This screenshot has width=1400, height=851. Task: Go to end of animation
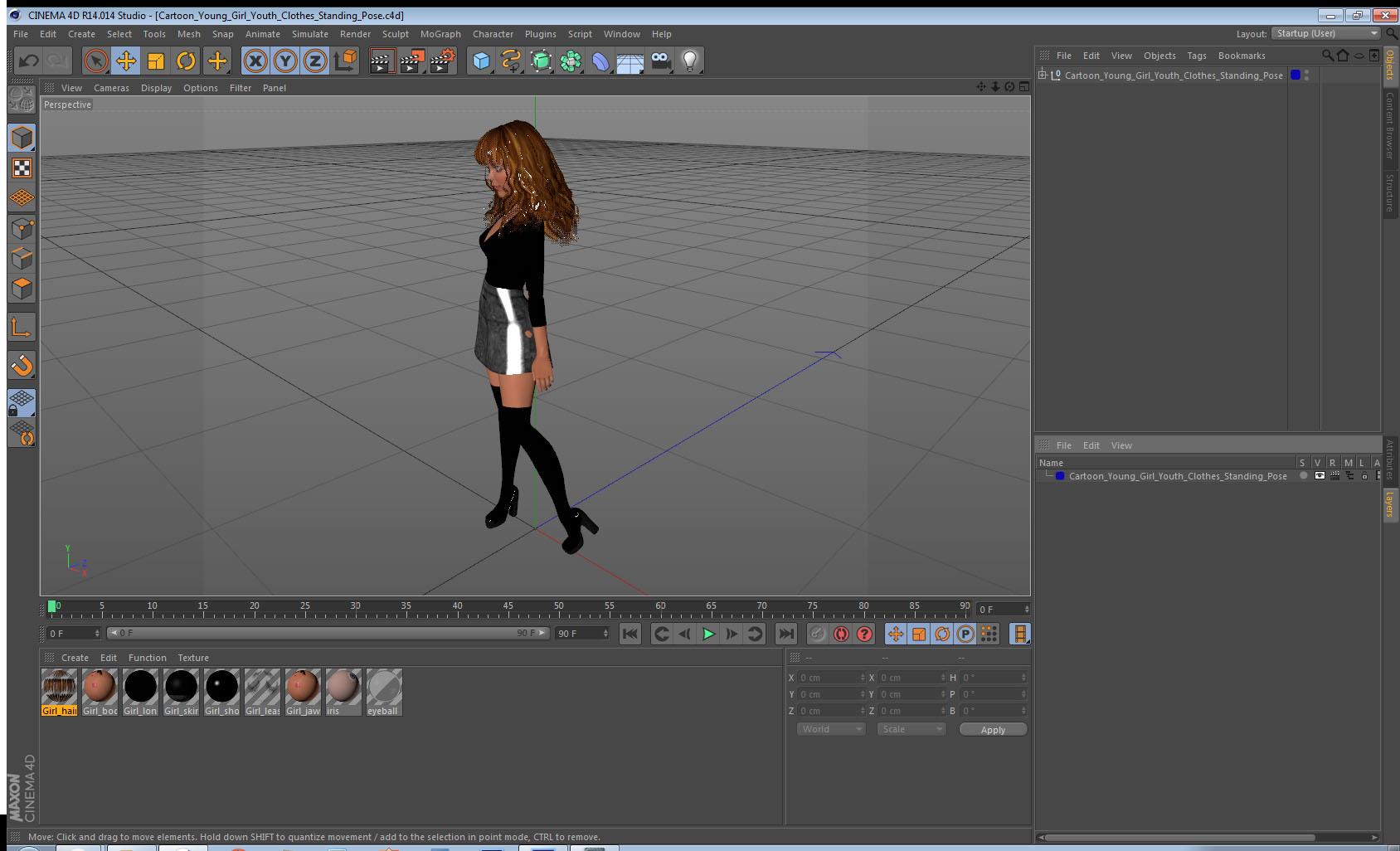tap(785, 634)
